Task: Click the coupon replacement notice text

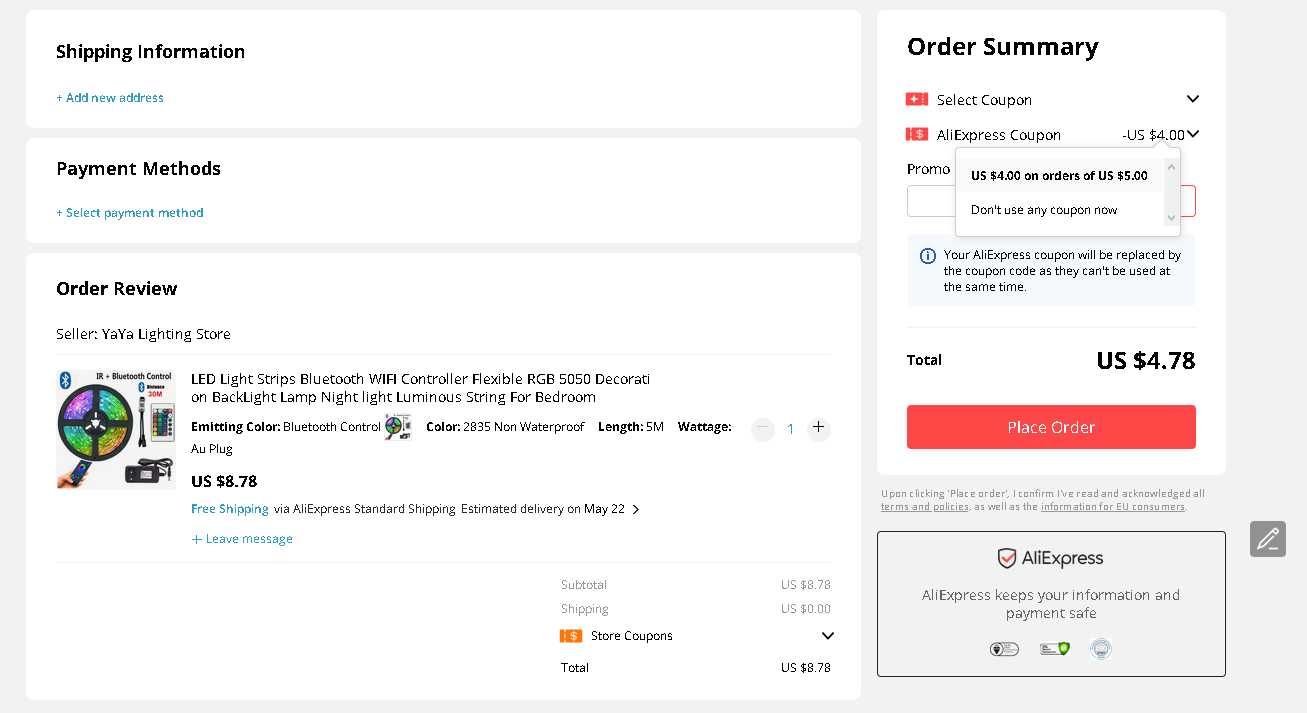Action: click(1062, 271)
